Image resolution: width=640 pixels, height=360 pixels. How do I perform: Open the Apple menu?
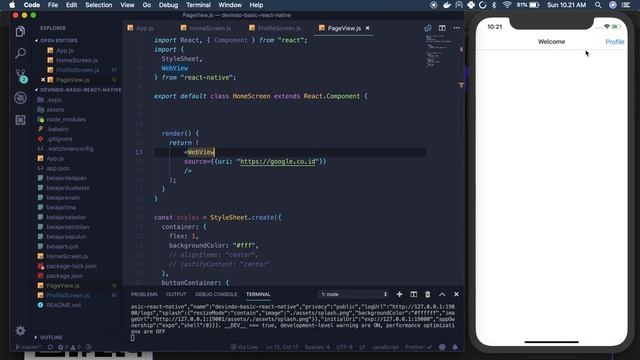point(12,5)
